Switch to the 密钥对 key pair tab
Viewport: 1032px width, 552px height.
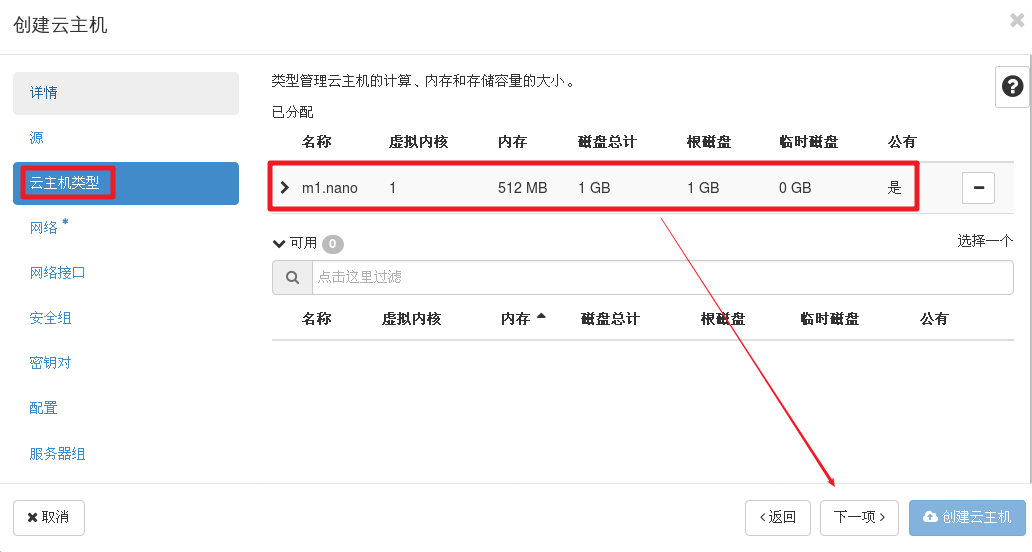pos(51,363)
